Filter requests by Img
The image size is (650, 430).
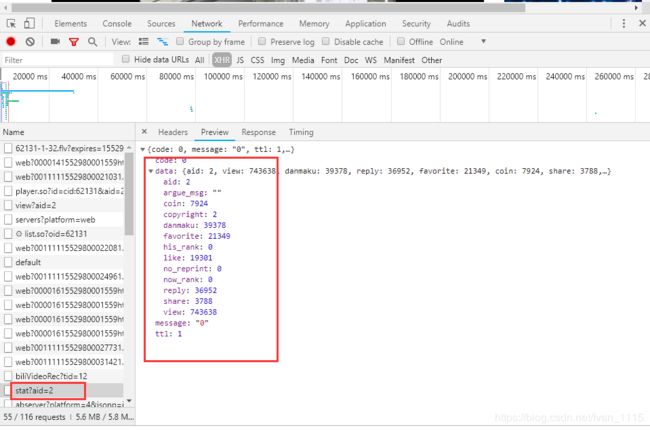tap(278, 60)
